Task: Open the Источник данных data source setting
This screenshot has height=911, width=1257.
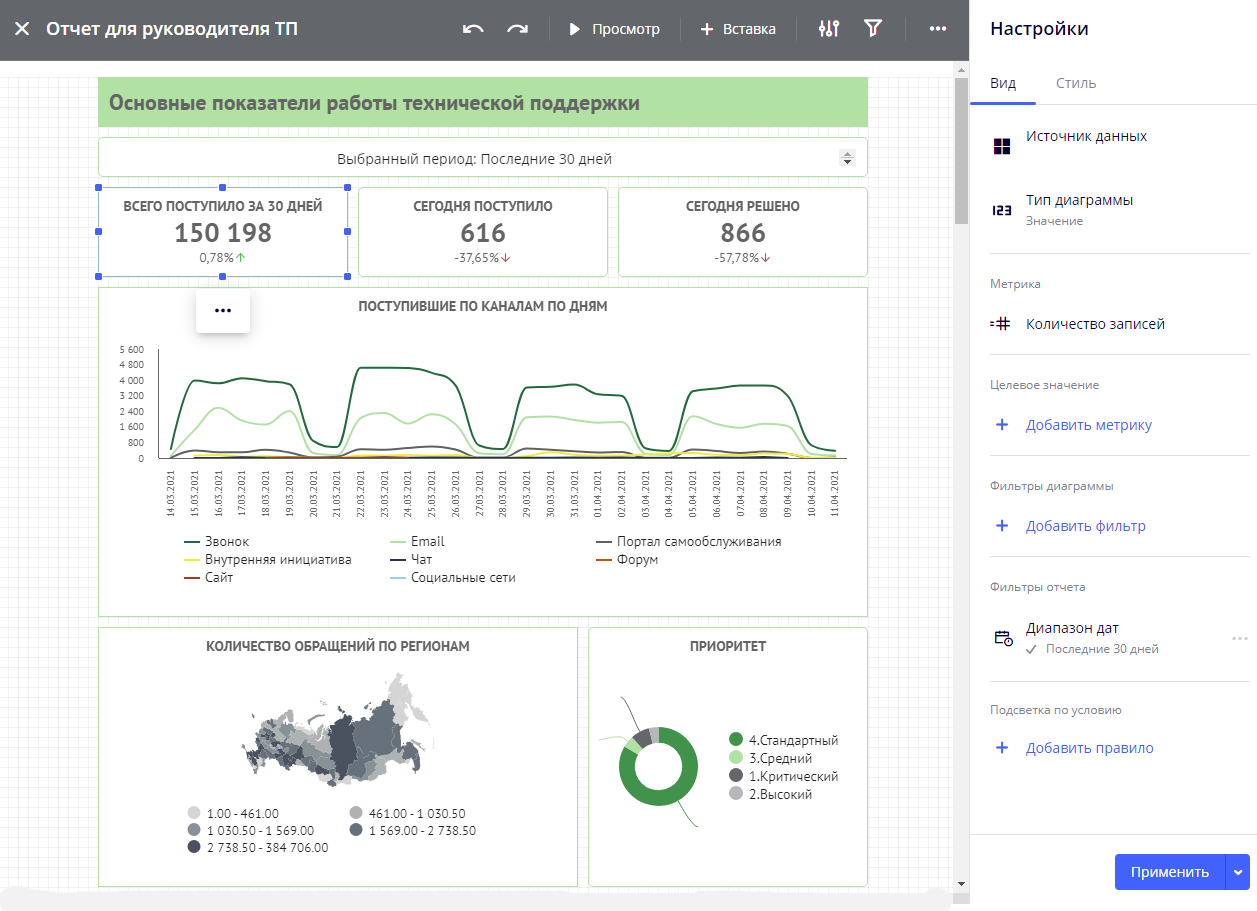Action: click(1086, 137)
